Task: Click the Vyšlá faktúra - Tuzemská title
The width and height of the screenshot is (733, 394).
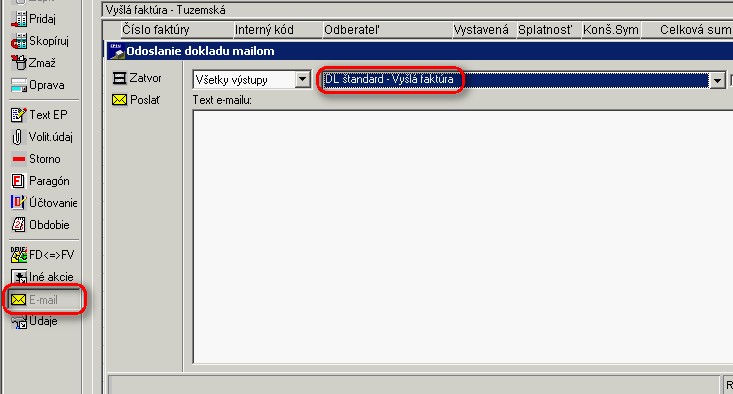Action: (165, 10)
